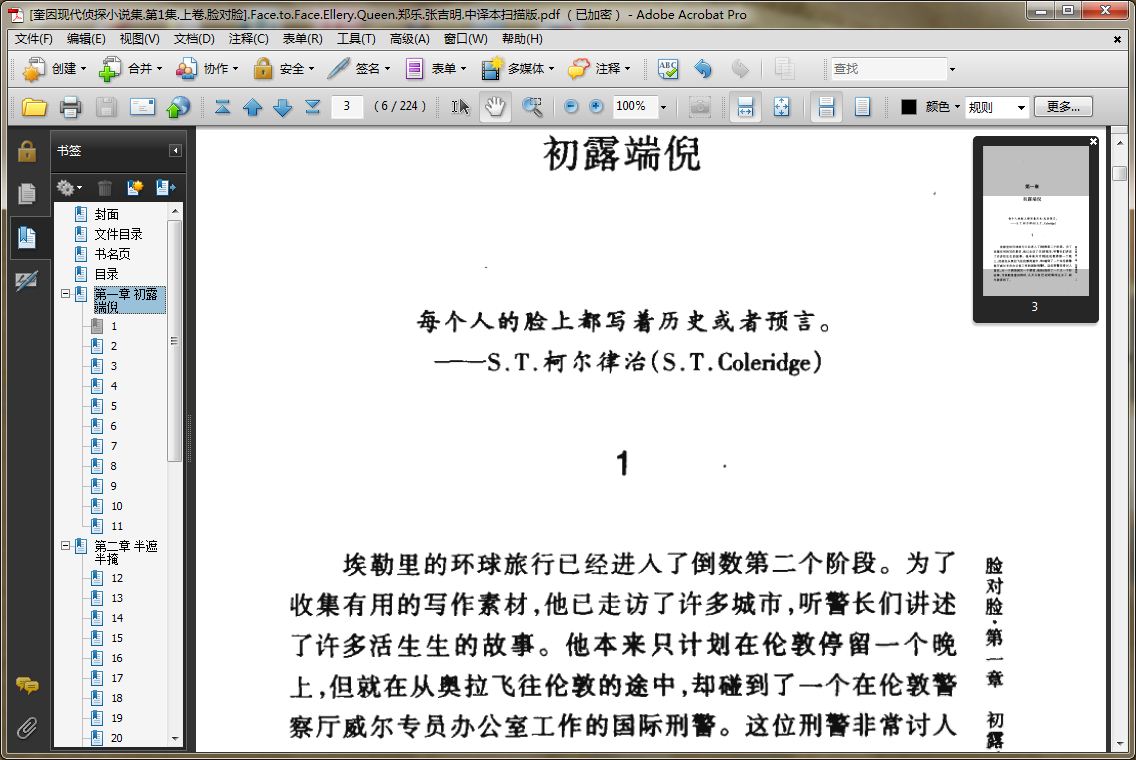Viewport: 1136px width, 760px height.
Task: Select the Hand tool in toolbar
Action: coord(495,107)
